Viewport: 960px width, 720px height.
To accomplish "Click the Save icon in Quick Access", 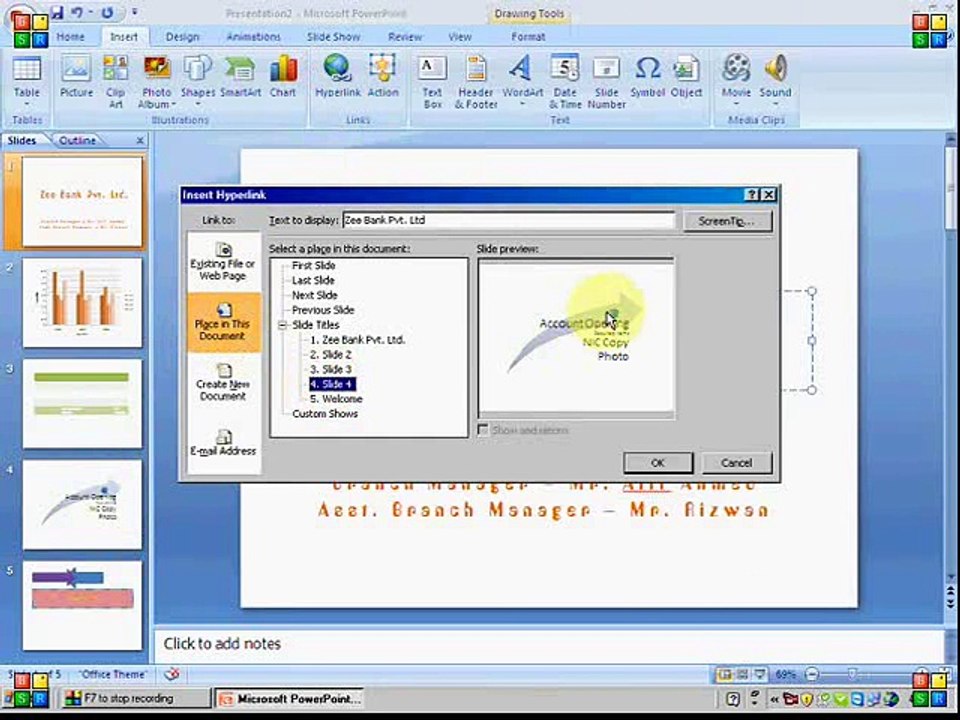I will [57, 12].
